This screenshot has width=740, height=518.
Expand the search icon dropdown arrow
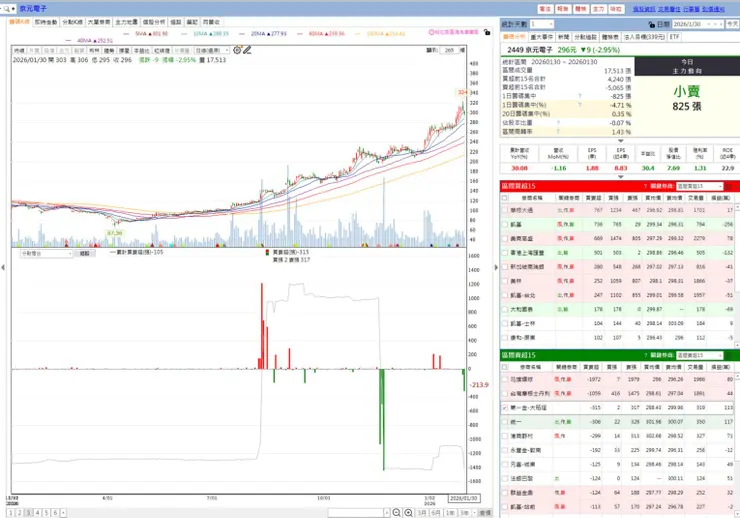click(x=13, y=8)
